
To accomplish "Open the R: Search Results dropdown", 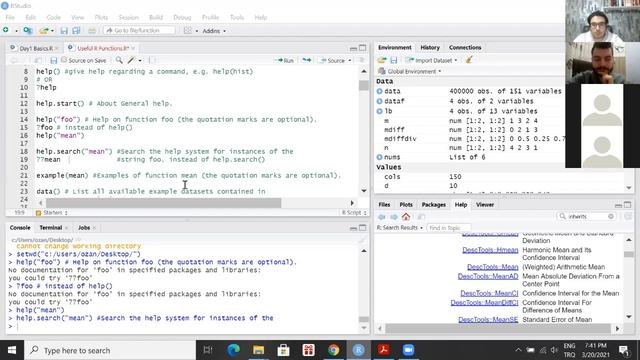I will click(400, 228).
